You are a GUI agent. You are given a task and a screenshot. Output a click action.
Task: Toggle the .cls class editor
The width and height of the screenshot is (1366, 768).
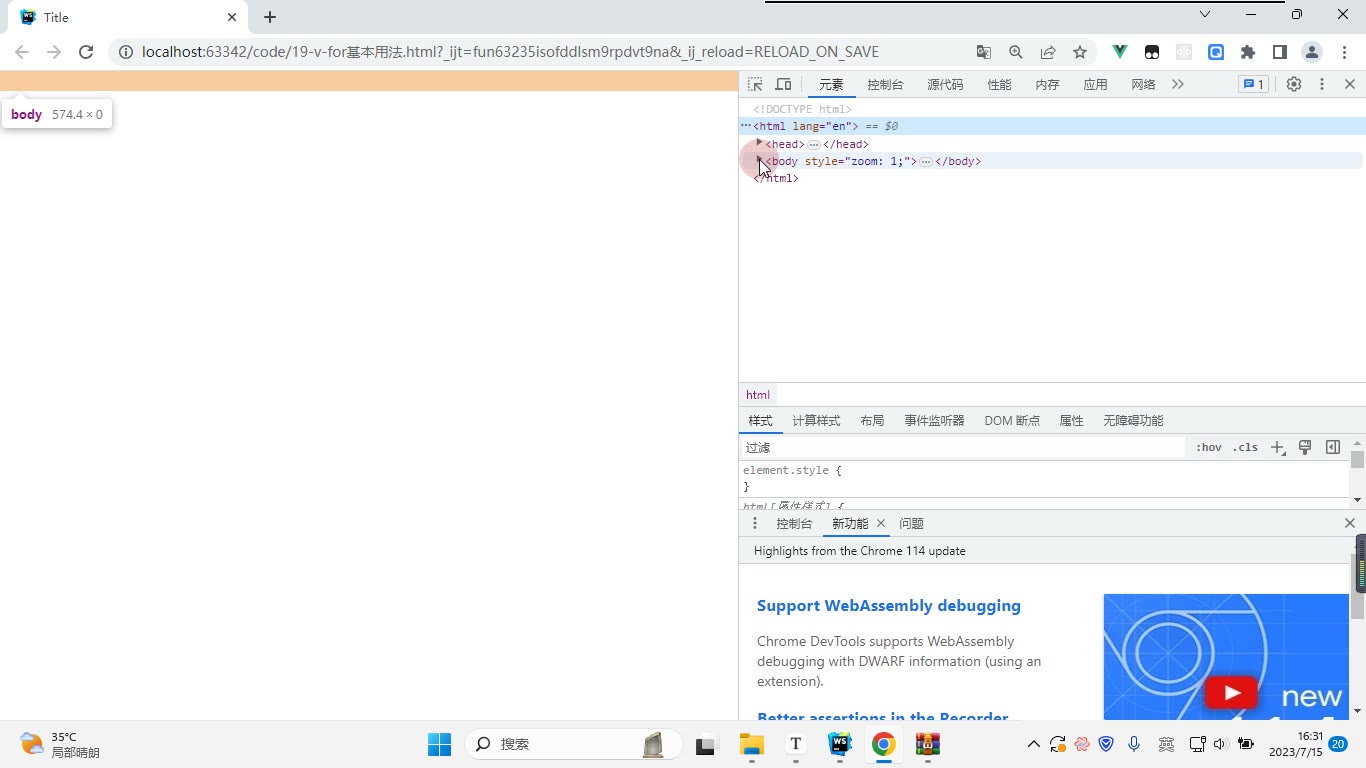(x=1245, y=448)
